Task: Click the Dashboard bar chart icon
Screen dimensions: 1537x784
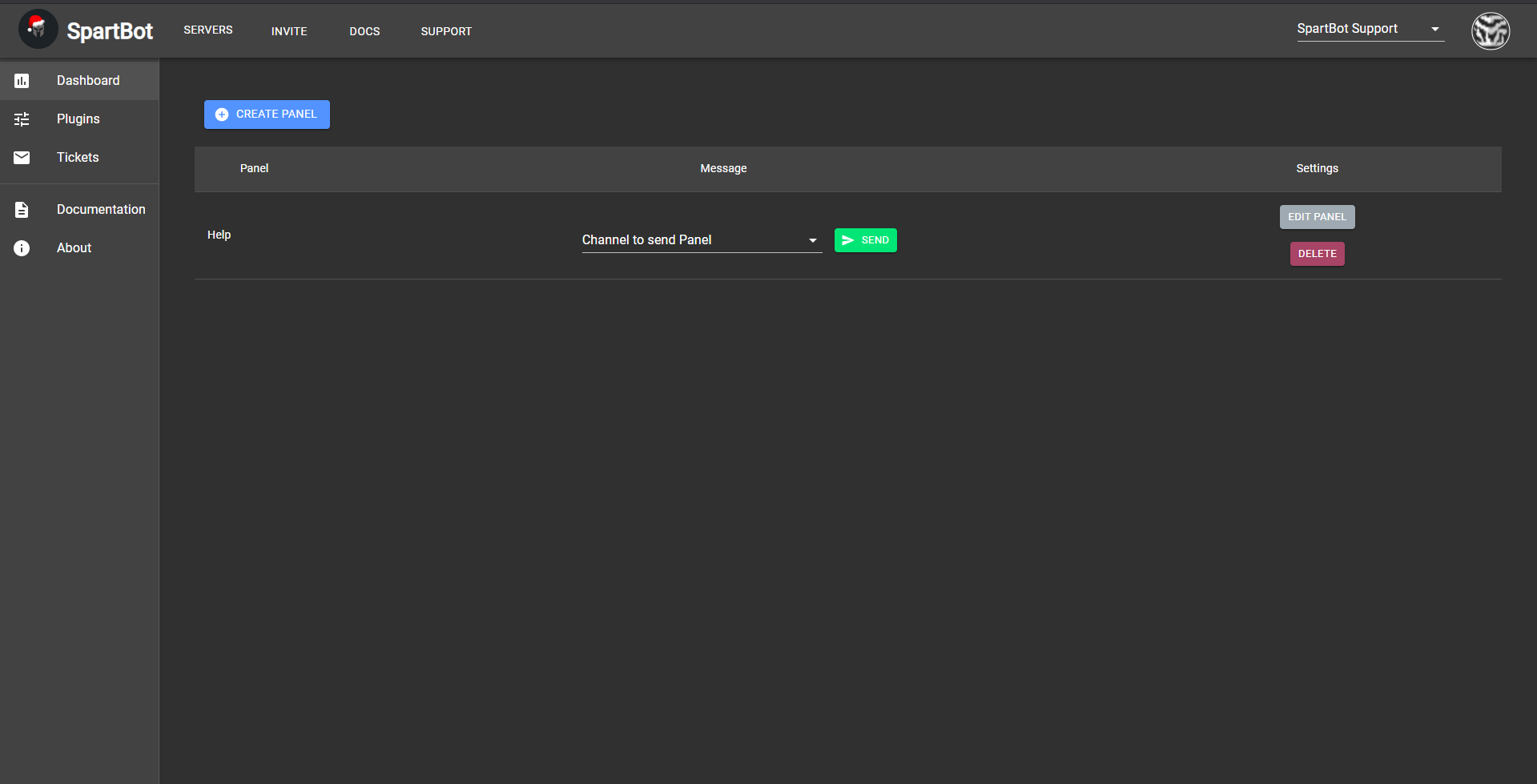Action: click(22, 81)
